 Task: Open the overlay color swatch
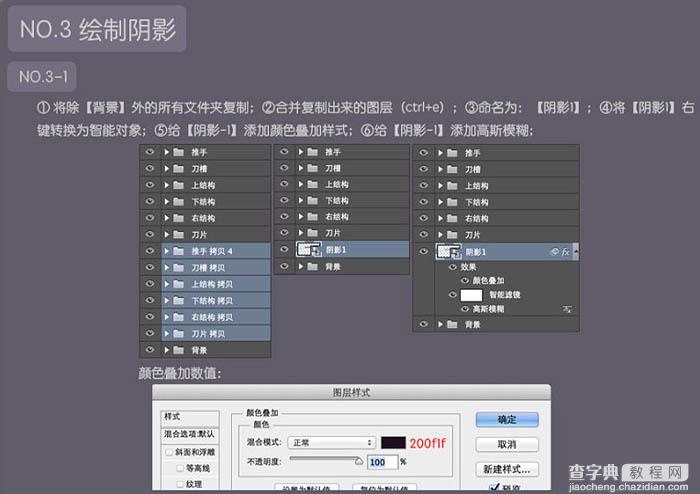pos(393,443)
